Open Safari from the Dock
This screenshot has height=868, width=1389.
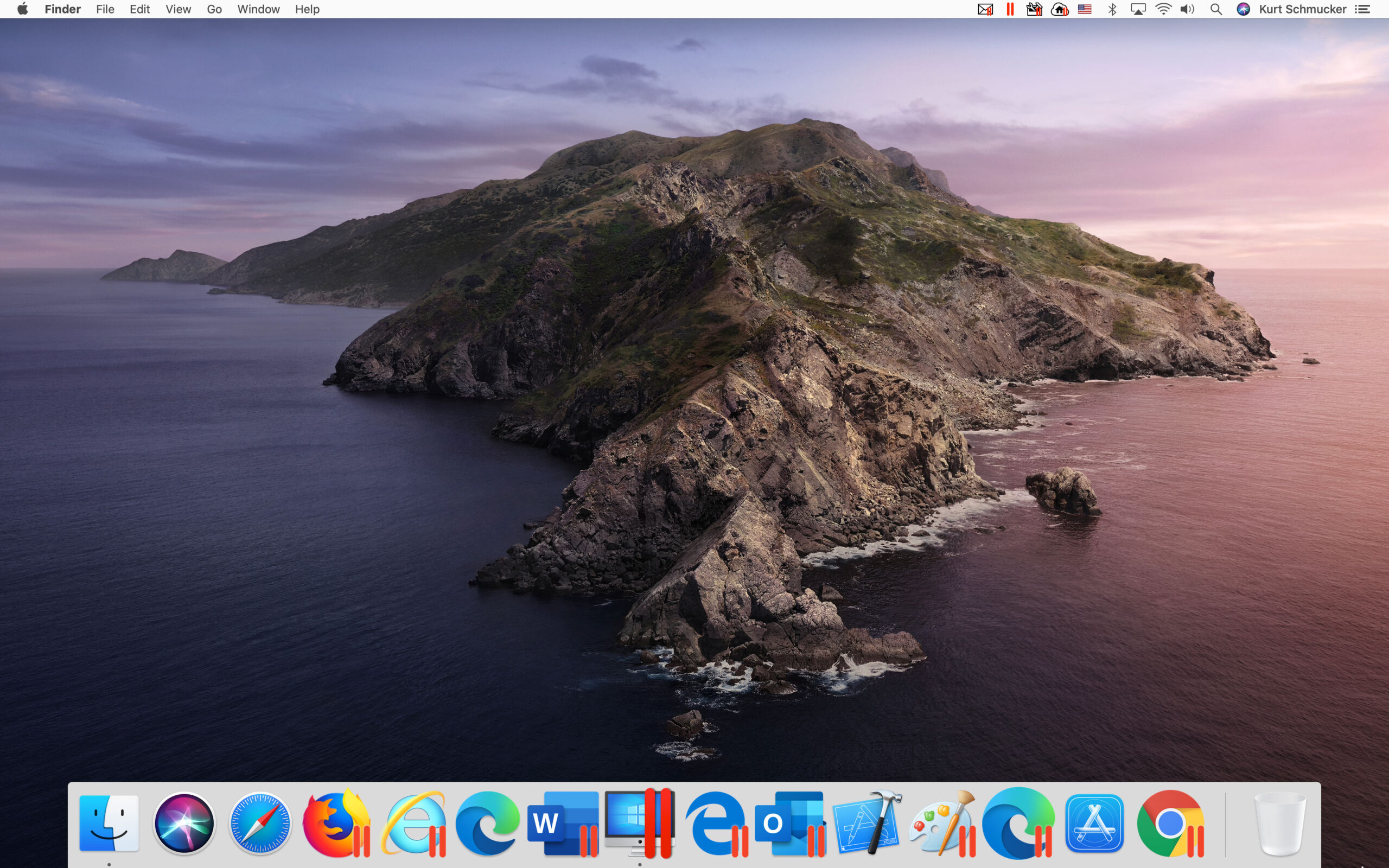259,822
